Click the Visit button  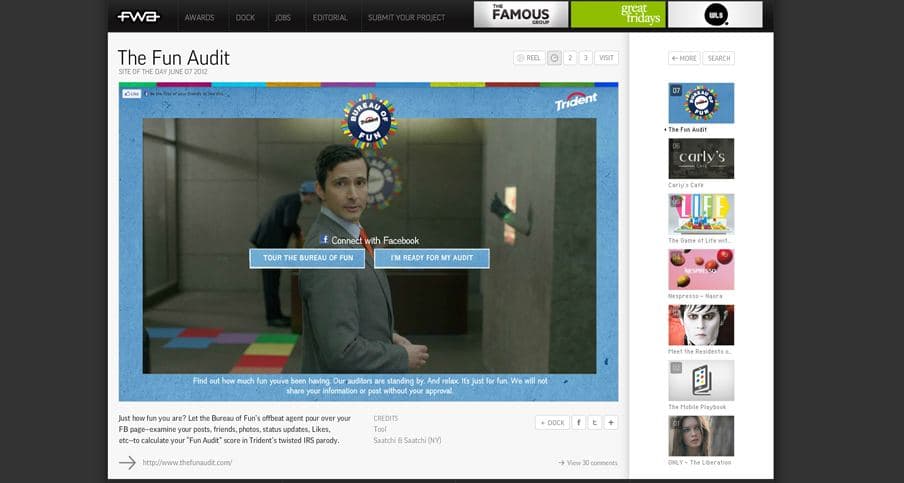click(607, 58)
